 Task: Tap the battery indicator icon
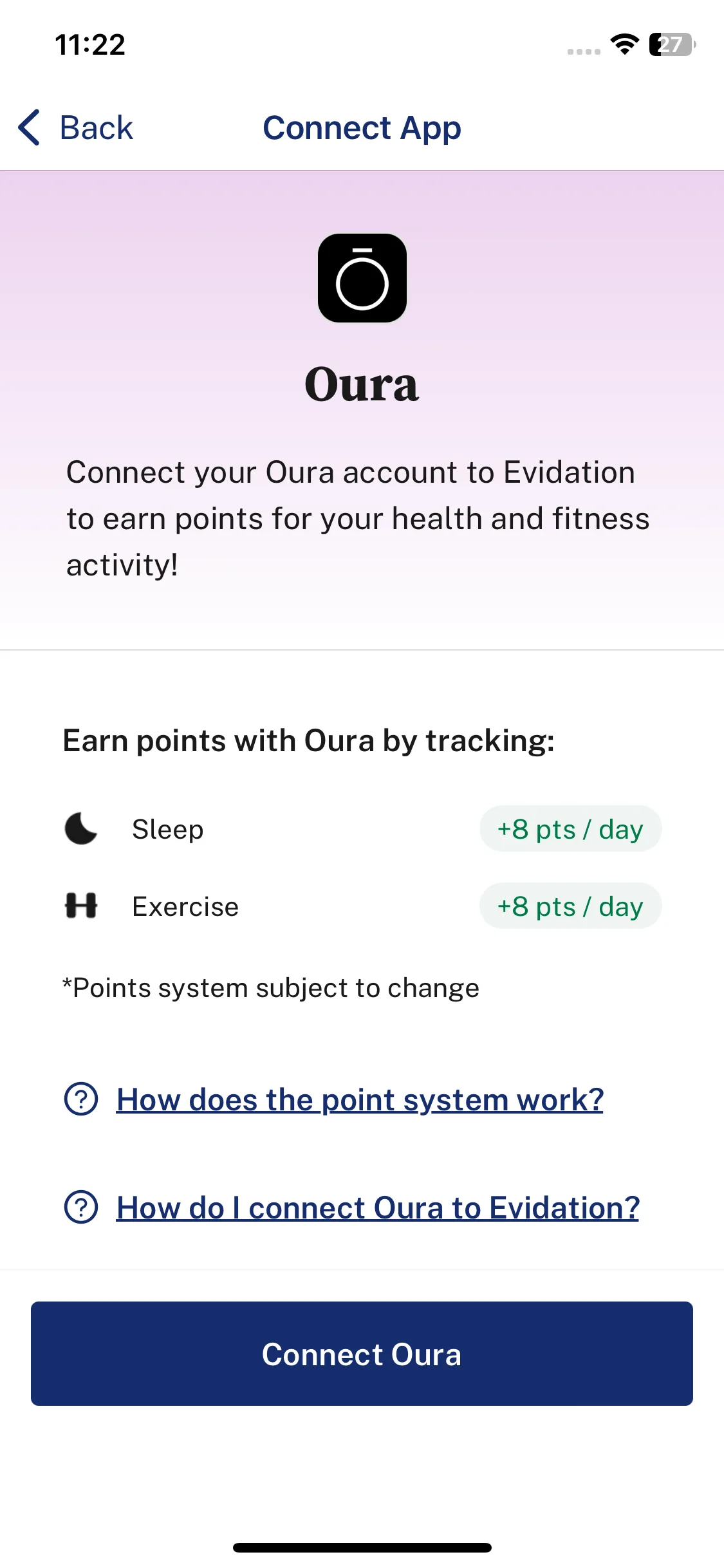point(673,44)
